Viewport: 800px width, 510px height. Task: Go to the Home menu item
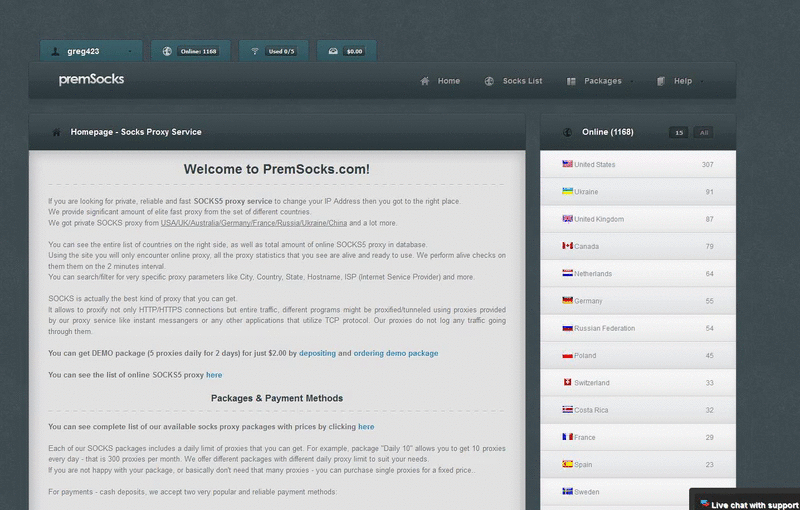pos(448,81)
